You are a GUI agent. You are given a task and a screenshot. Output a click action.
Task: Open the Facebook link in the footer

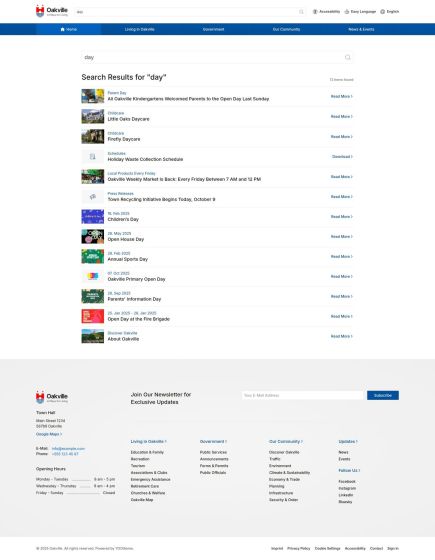tap(347, 481)
